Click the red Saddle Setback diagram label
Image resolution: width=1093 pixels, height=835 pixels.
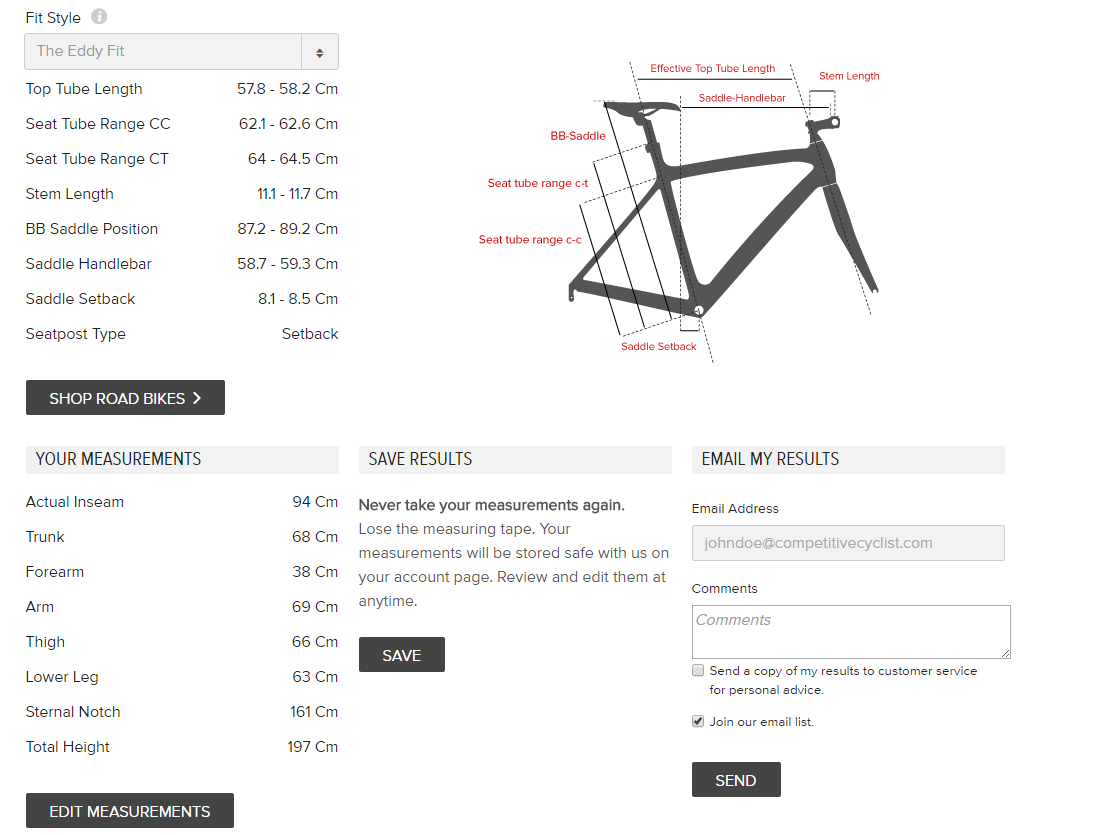coord(658,346)
